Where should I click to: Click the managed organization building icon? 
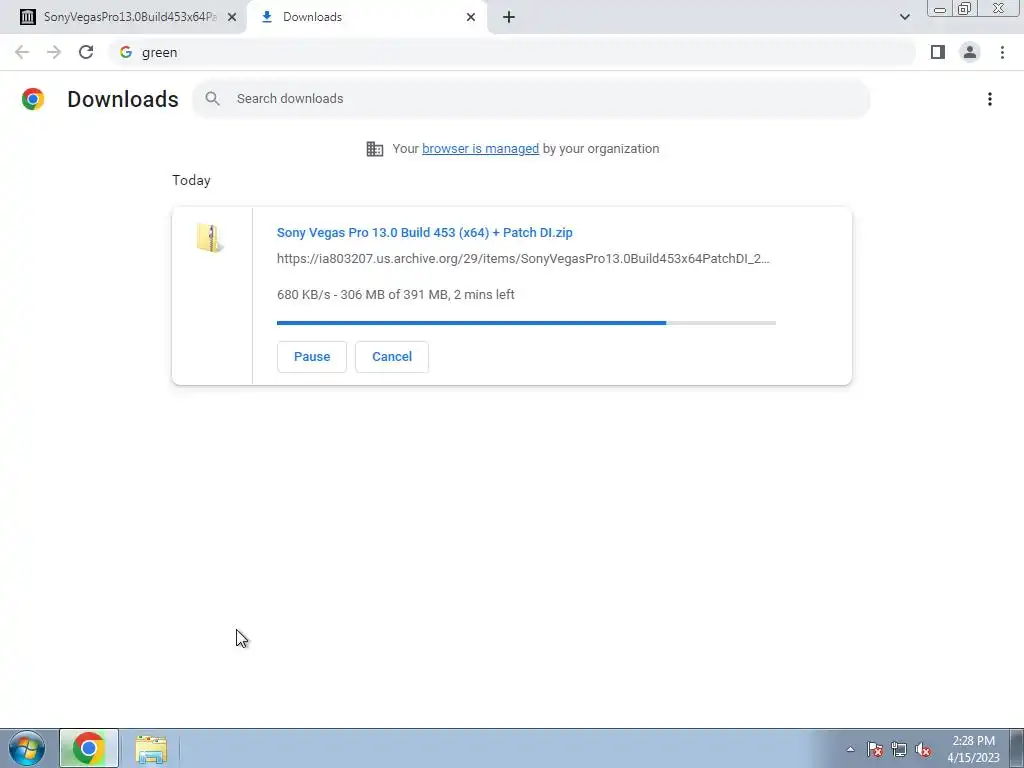(x=375, y=149)
